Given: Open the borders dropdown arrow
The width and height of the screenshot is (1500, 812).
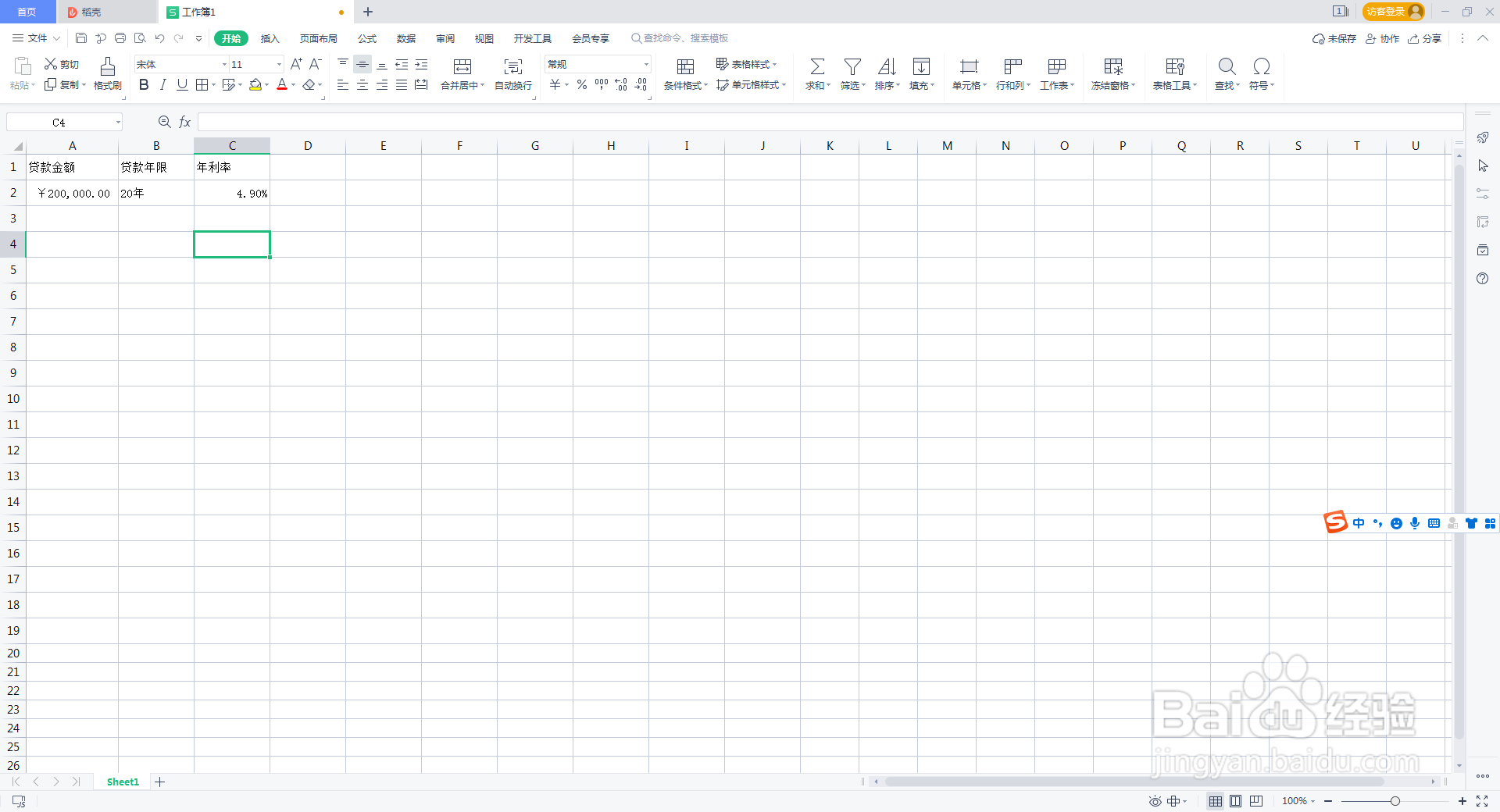Looking at the screenshot, I should (x=213, y=84).
